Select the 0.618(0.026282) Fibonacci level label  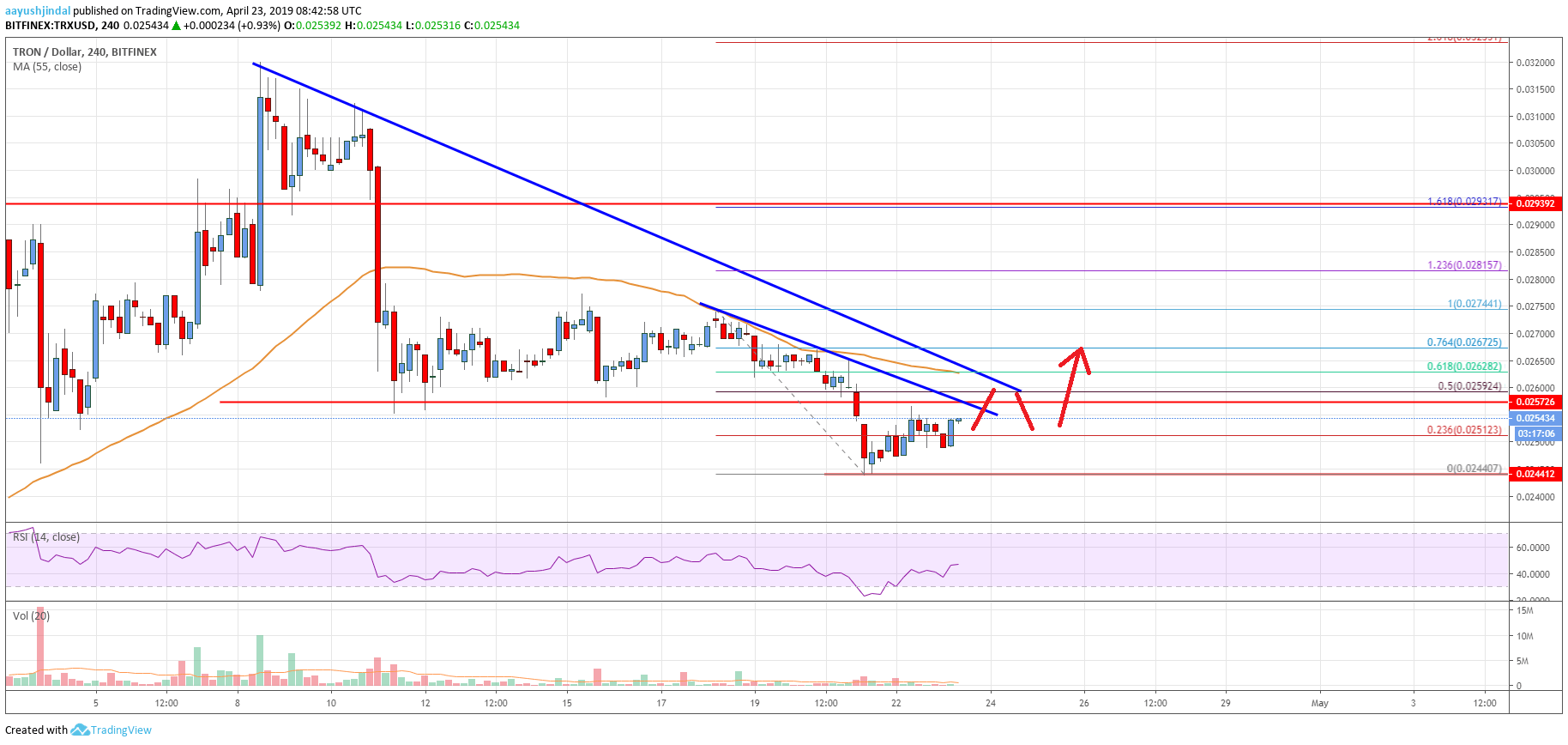pyautogui.click(x=1464, y=366)
